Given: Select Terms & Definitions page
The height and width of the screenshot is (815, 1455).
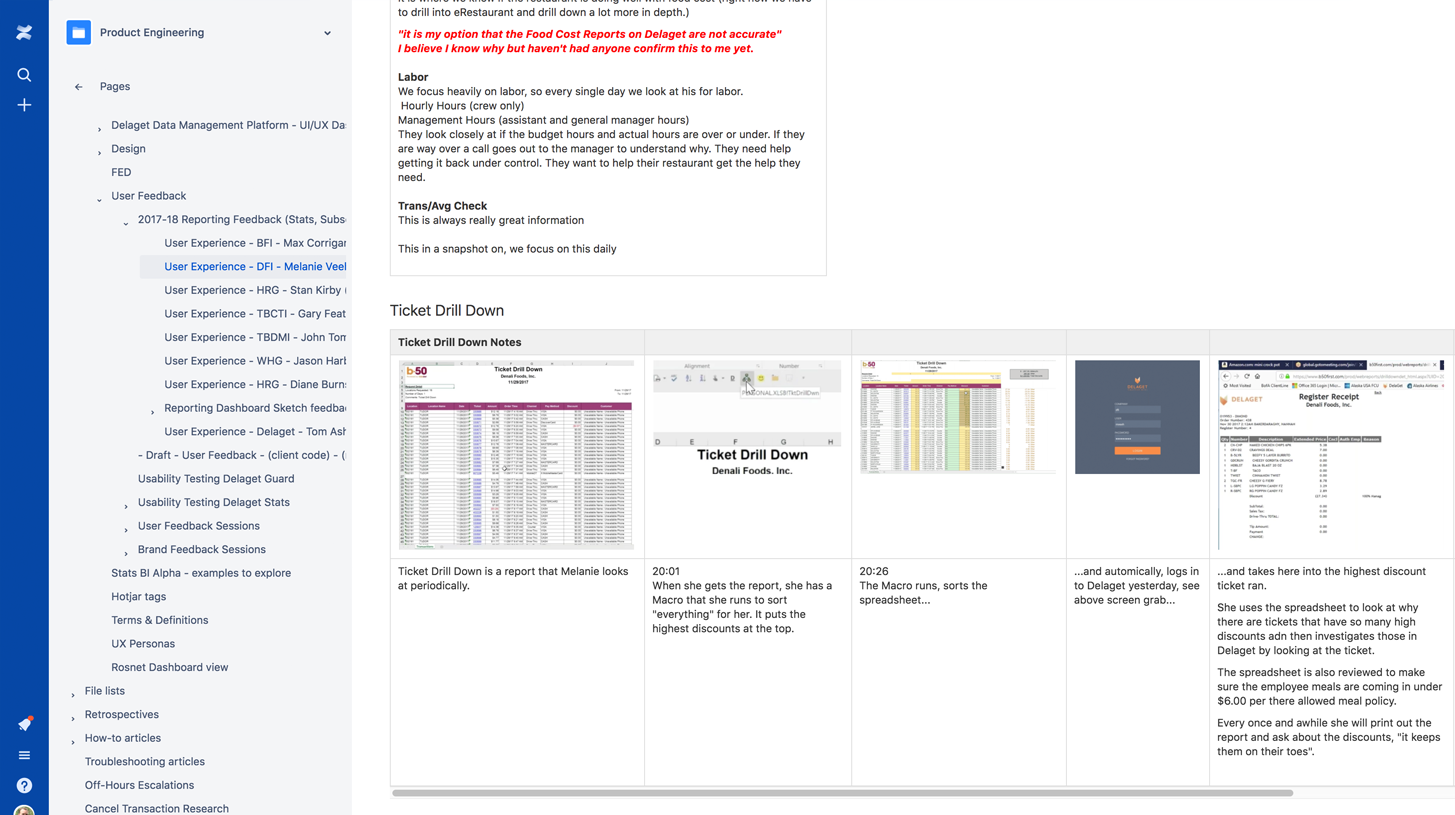Looking at the screenshot, I should pyautogui.click(x=159, y=620).
